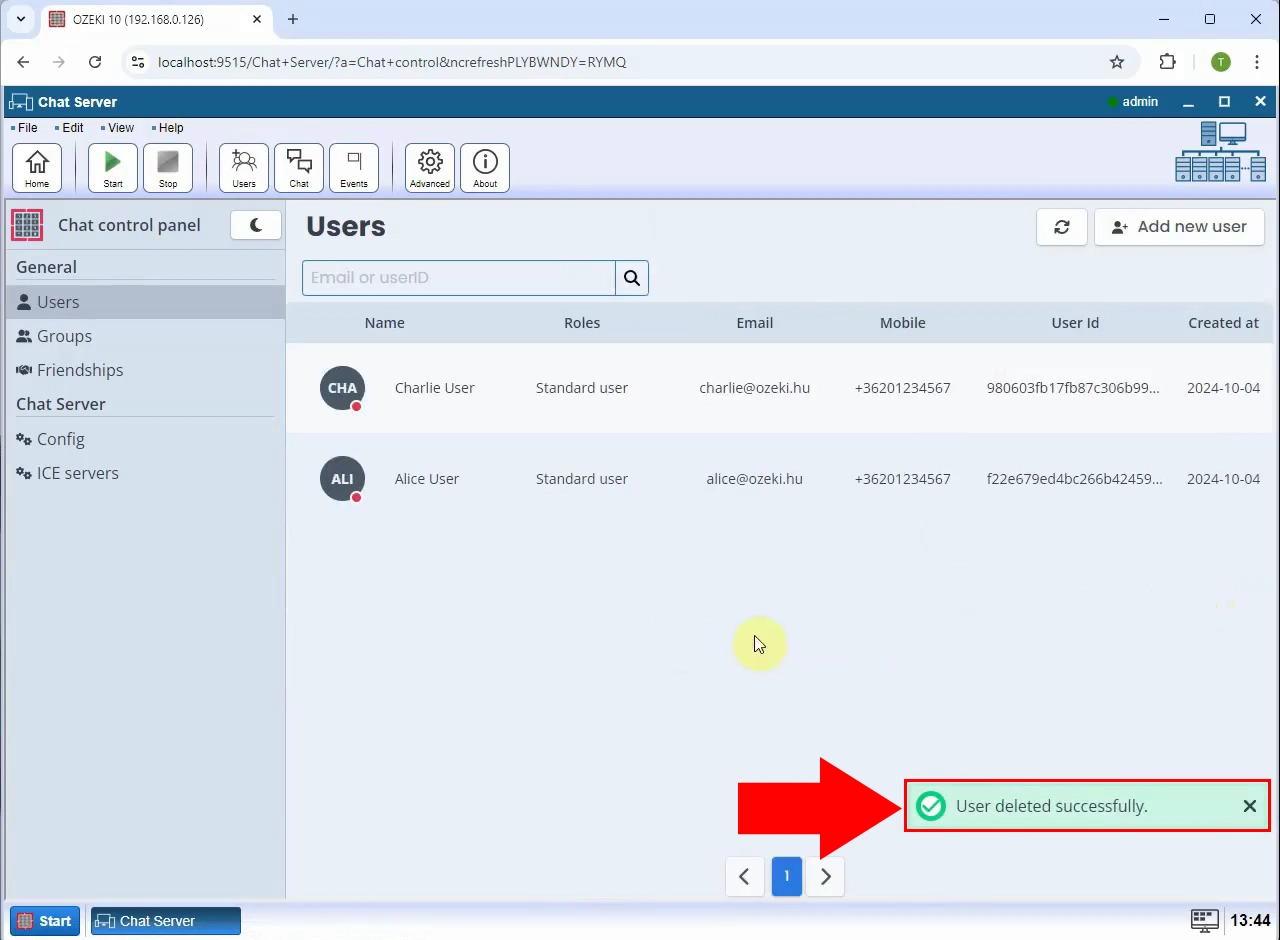Open the Ozeki Start menu button
Viewport: 1280px width, 940px height.
(45, 921)
